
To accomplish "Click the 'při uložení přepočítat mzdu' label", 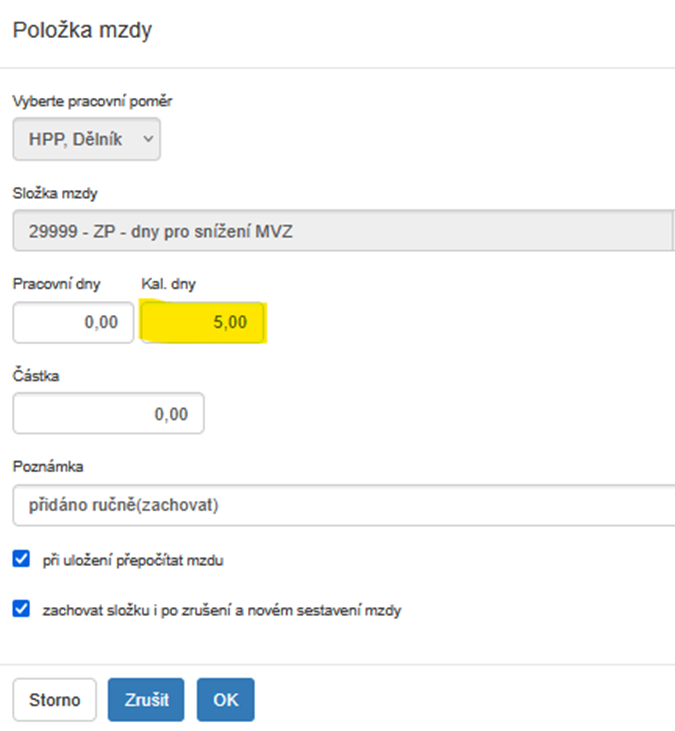I will tap(132, 561).
